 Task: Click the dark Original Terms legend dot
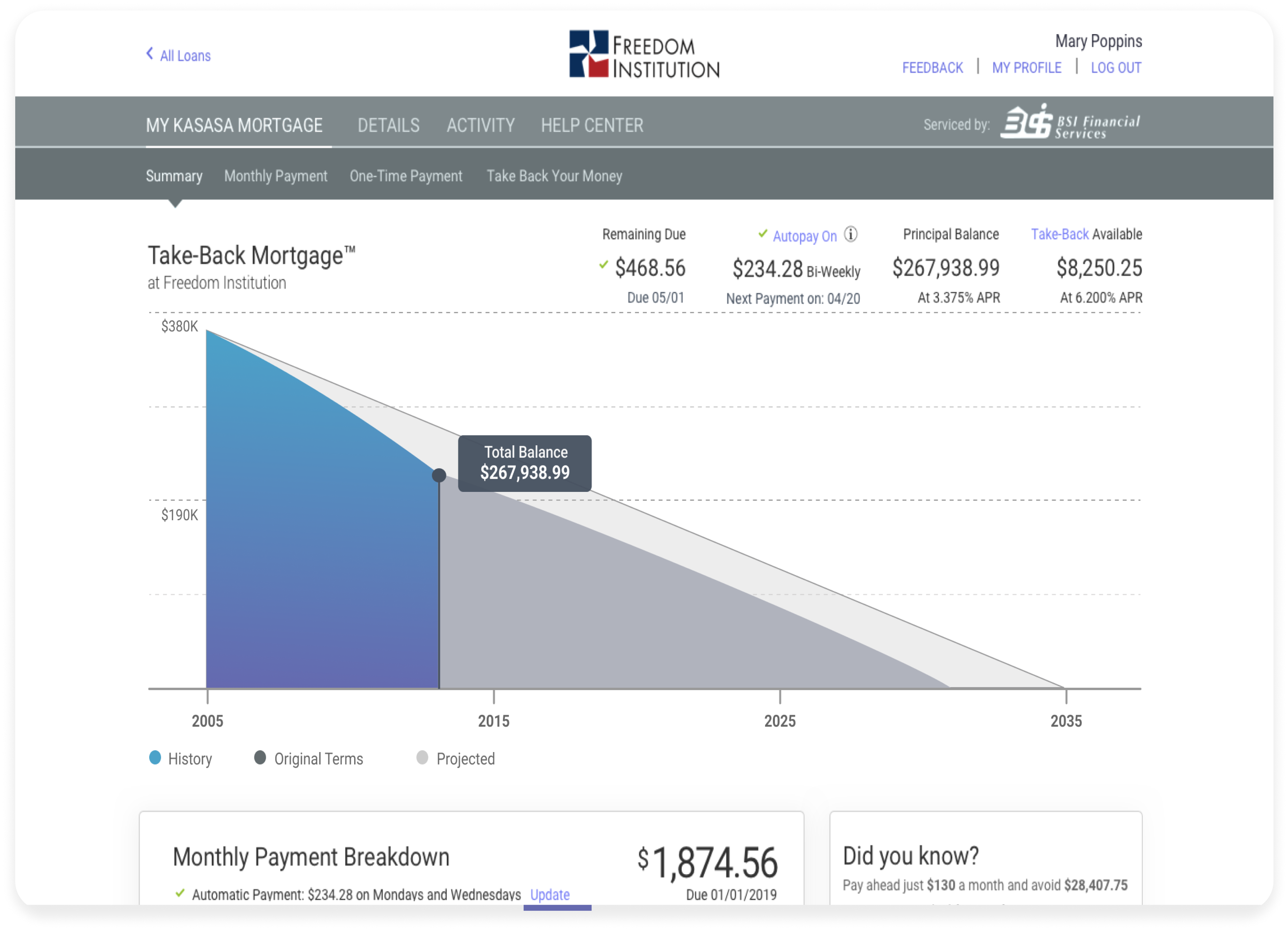click(x=260, y=758)
